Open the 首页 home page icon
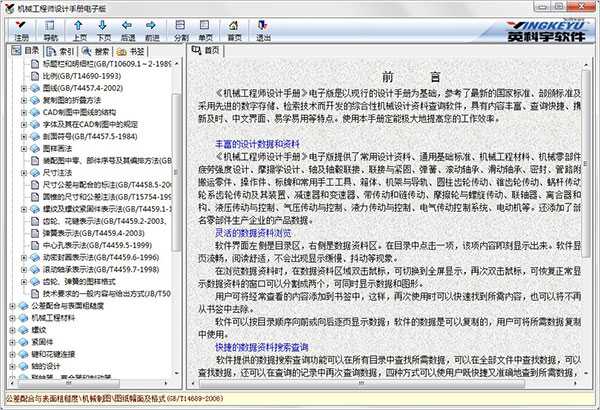 coord(234,29)
